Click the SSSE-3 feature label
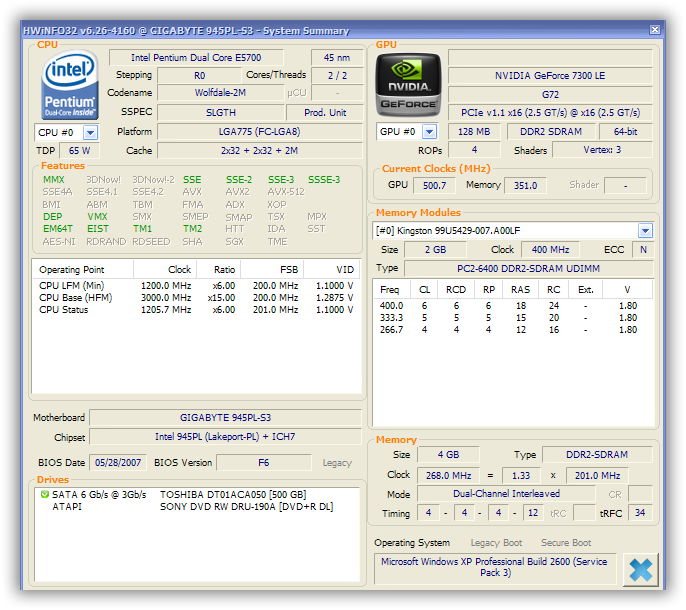The height and width of the screenshot is (610, 686). pyautogui.click(x=324, y=179)
